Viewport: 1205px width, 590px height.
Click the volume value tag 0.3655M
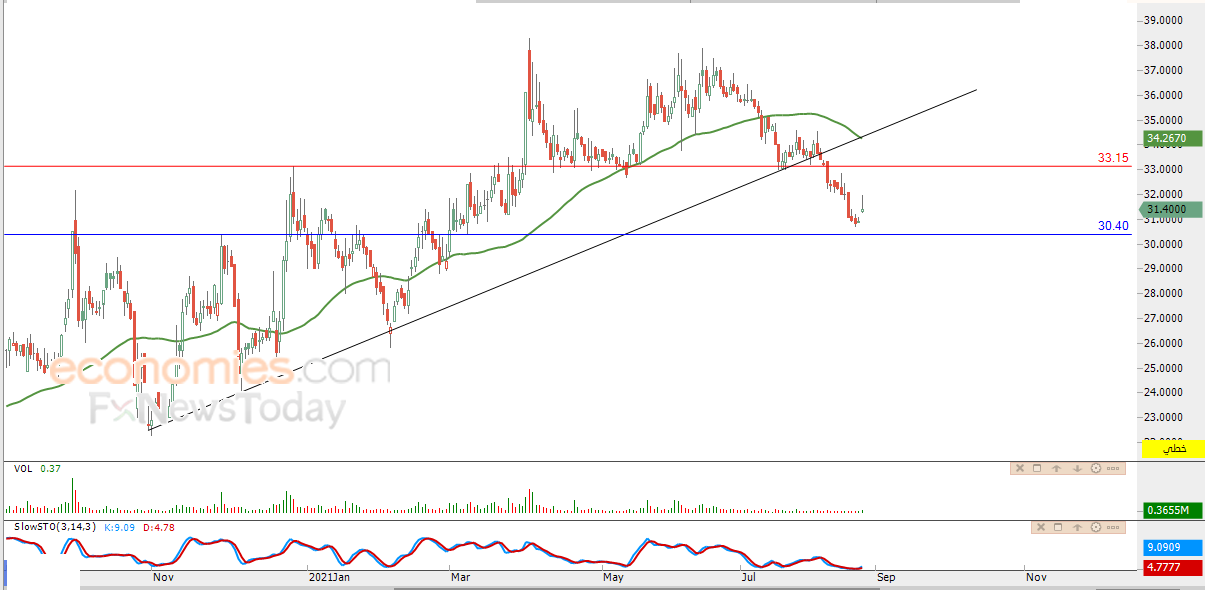click(1172, 510)
